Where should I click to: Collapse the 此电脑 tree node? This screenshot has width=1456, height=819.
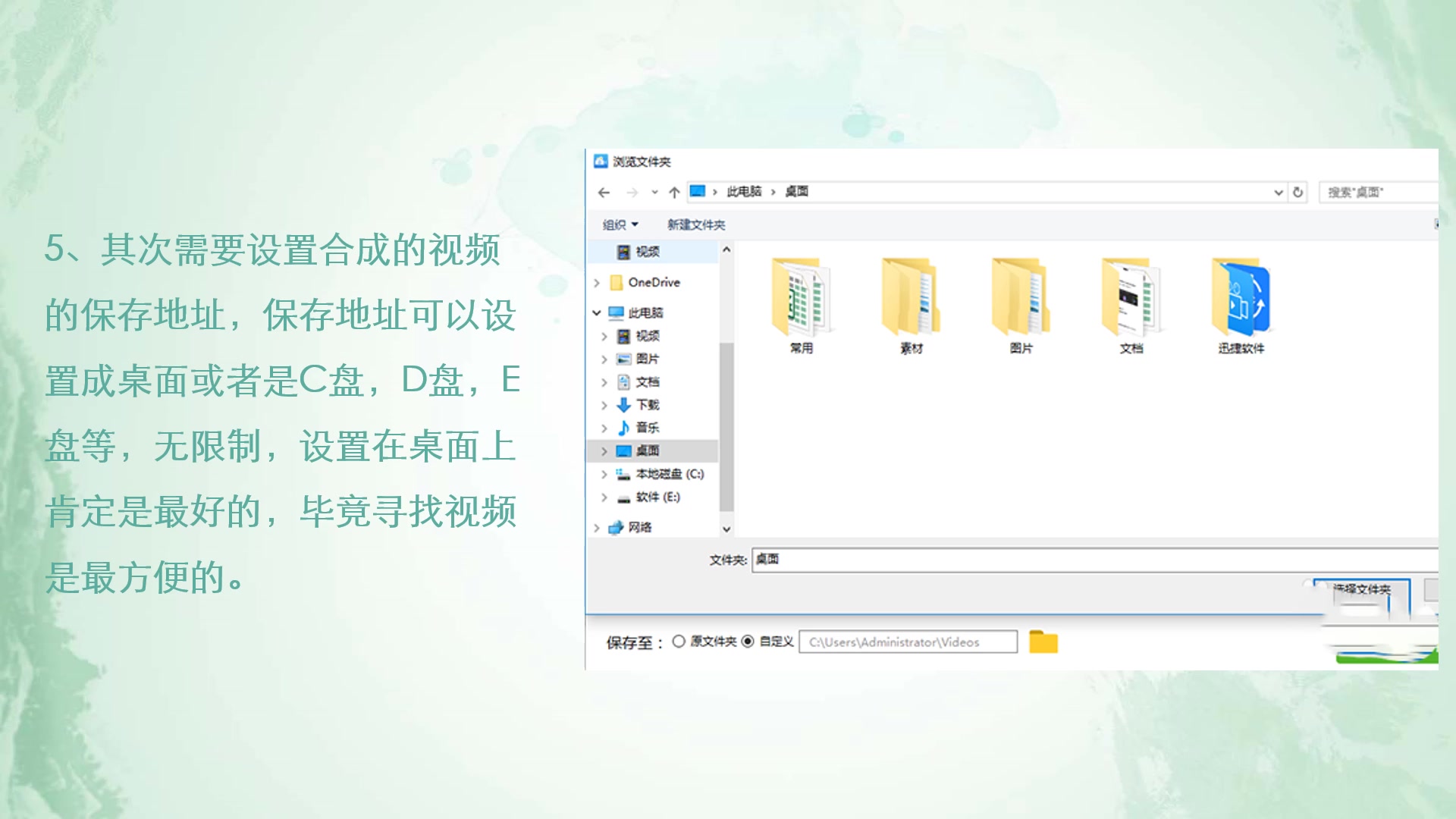point(596,312)
